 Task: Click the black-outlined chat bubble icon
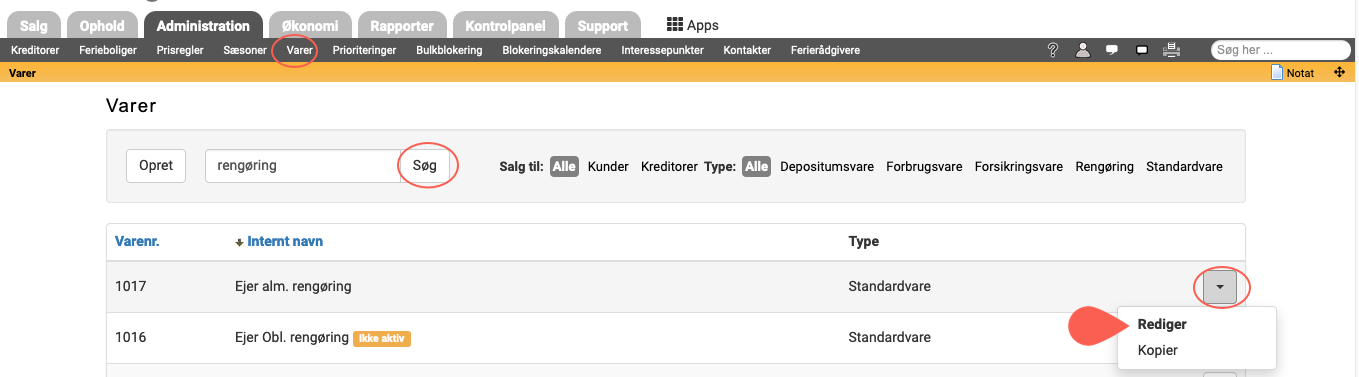tap(1141, 50)
